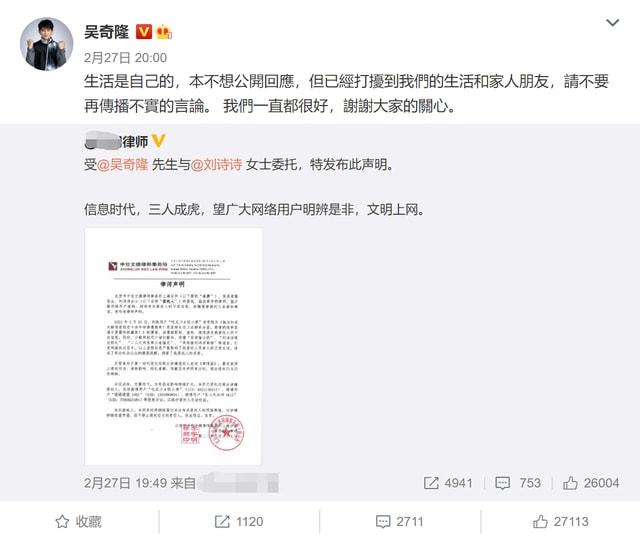
Task: Click the crown membership badge icon
Action: [x=164, y=32]
